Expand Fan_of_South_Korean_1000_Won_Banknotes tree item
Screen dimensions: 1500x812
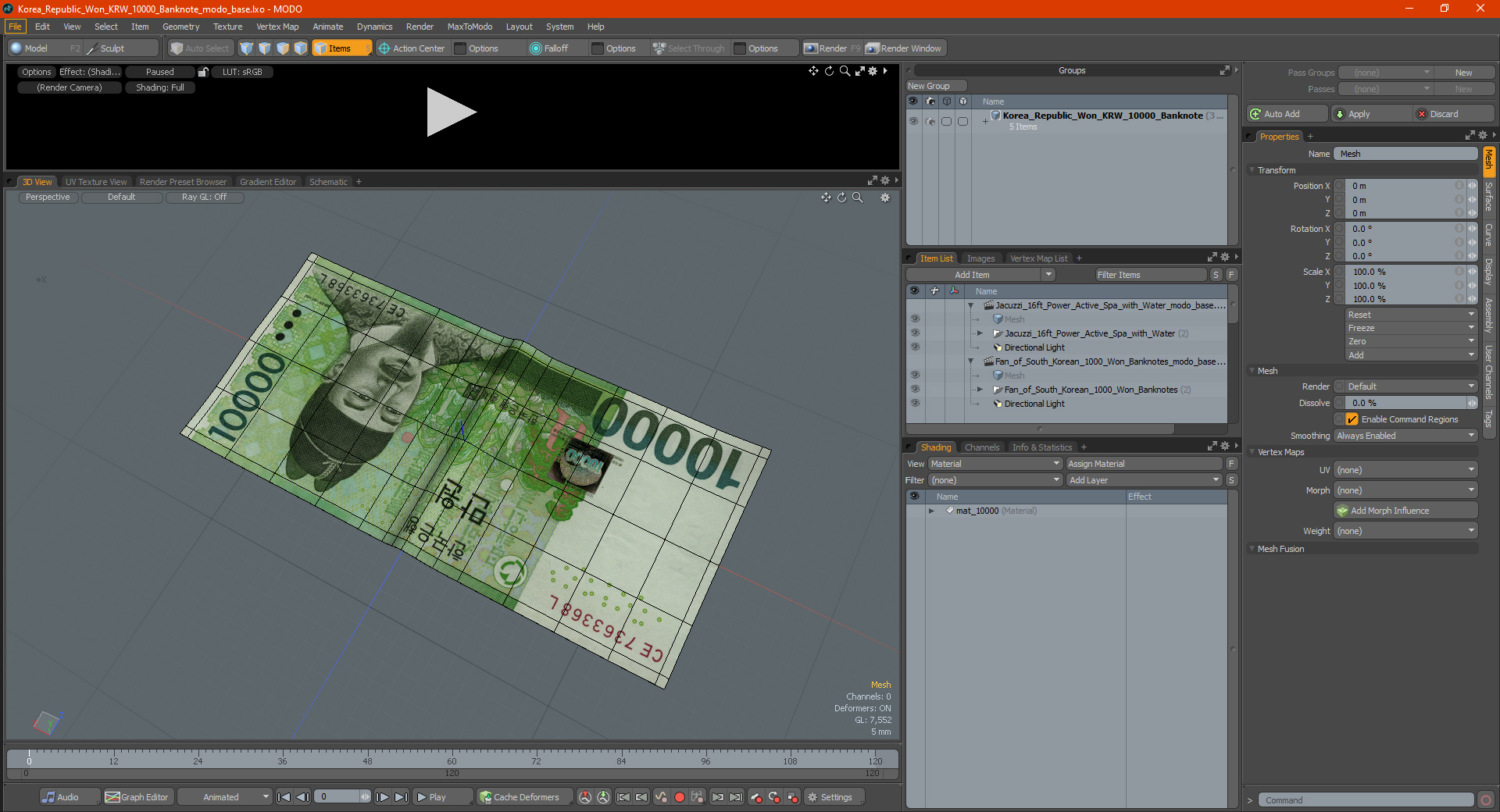(980, 390)
